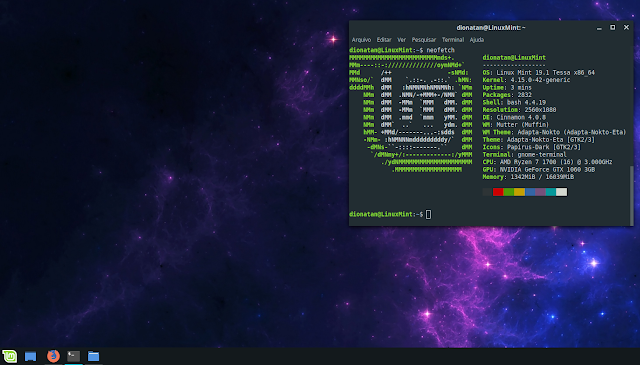
Task: Click the blue color block in neofetch
Action: coord(530,192)
